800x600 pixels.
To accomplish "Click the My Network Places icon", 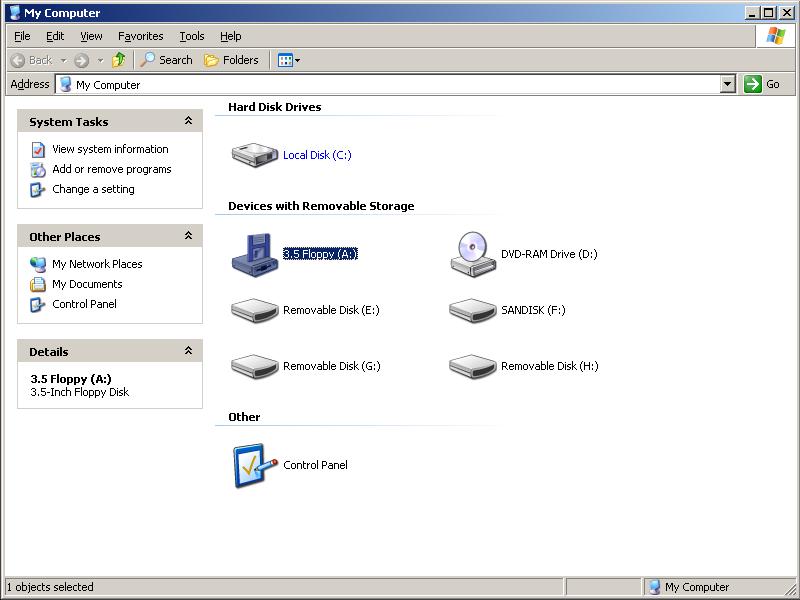I will (38, 264).
